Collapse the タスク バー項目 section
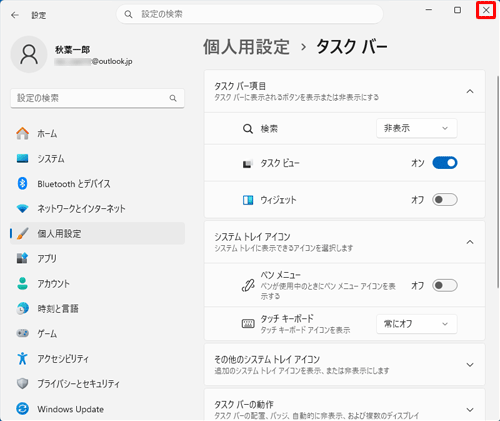The width and height of the screenshot is (500, 421). (470, 91)
